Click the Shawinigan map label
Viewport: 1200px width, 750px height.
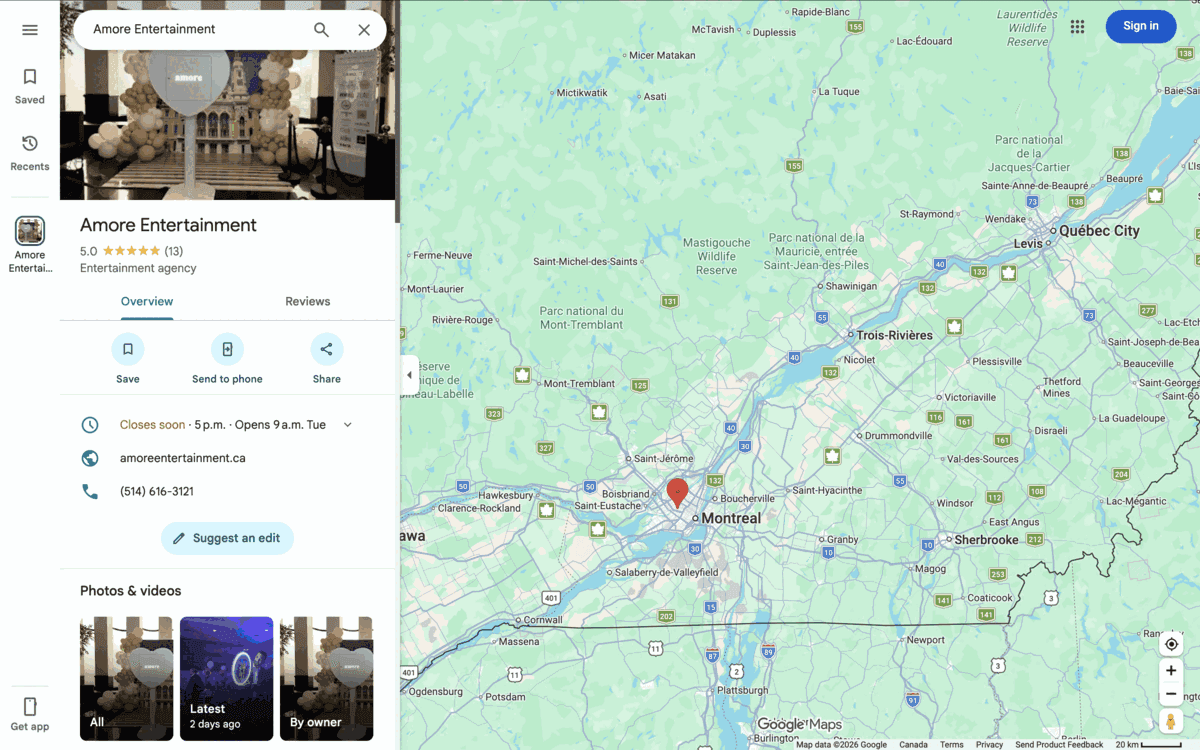[851, 286]
